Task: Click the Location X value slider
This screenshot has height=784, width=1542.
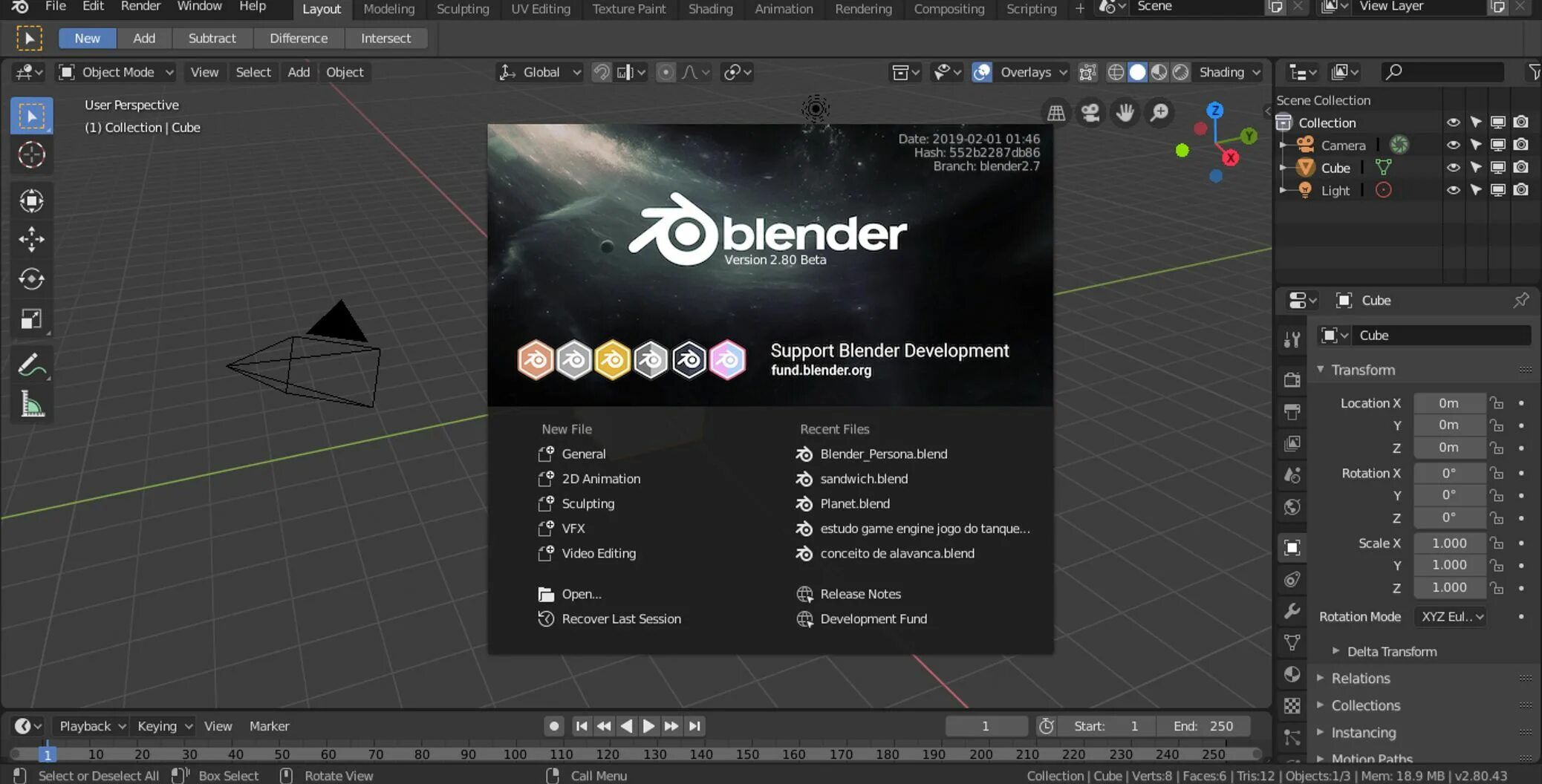Action: (x=1448, y=403)
